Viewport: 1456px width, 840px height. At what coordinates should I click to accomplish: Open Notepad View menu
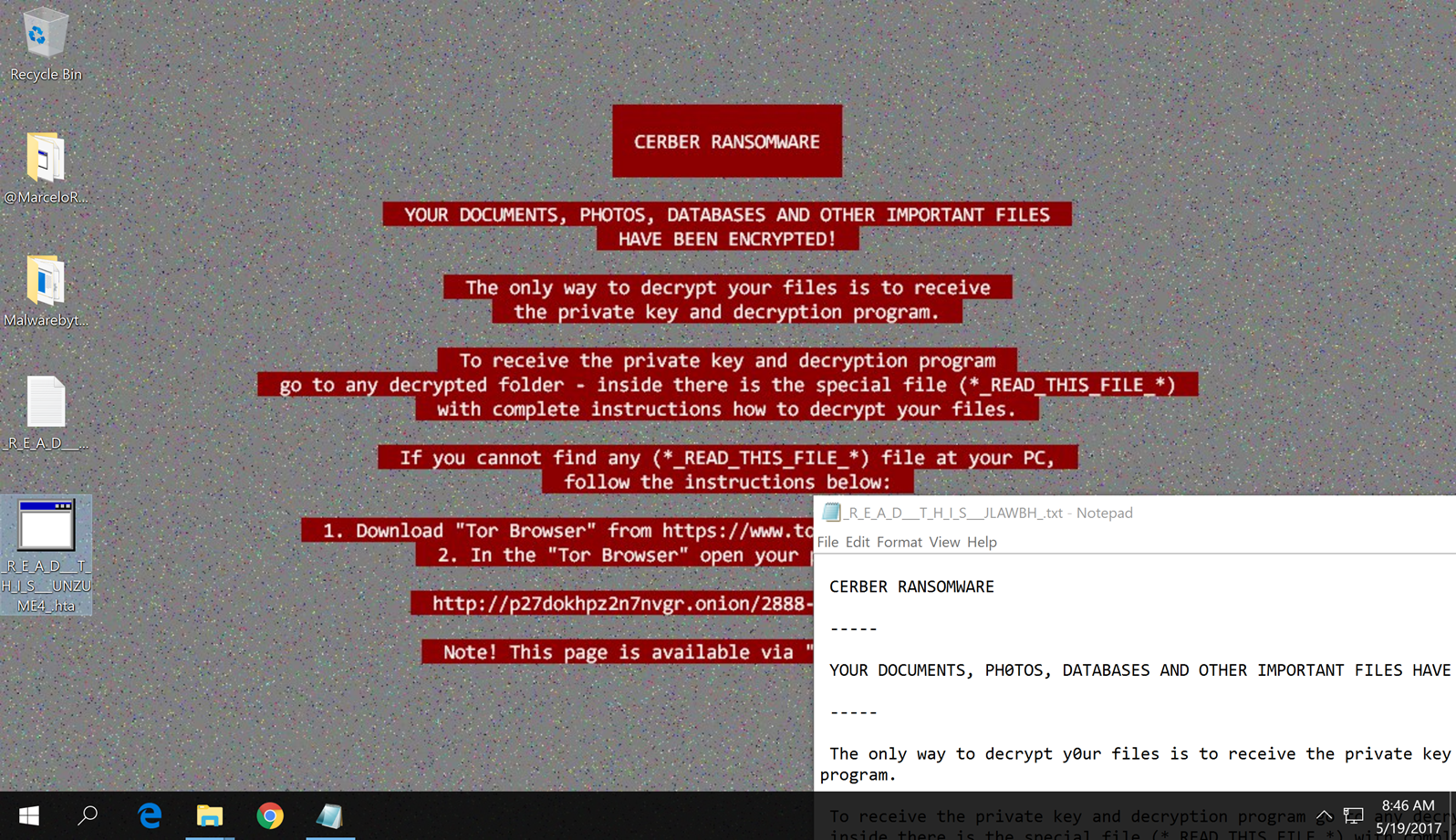(944, 542)
